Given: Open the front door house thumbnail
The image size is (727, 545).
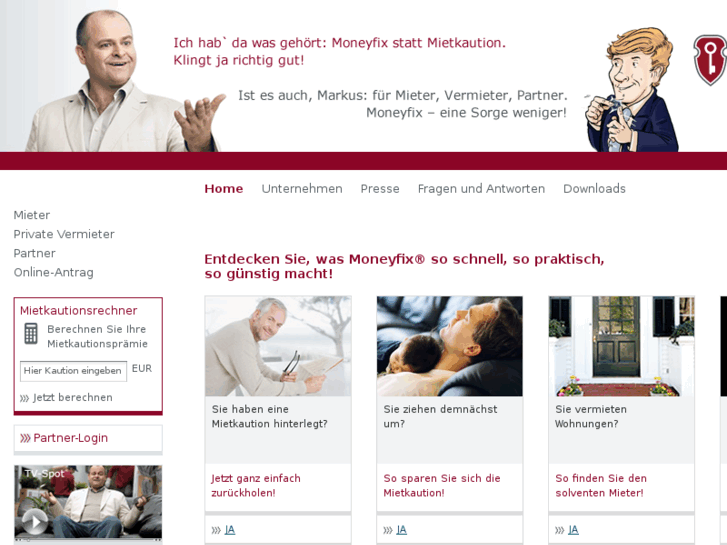Looking at the screenshot, I should point(621,346).
